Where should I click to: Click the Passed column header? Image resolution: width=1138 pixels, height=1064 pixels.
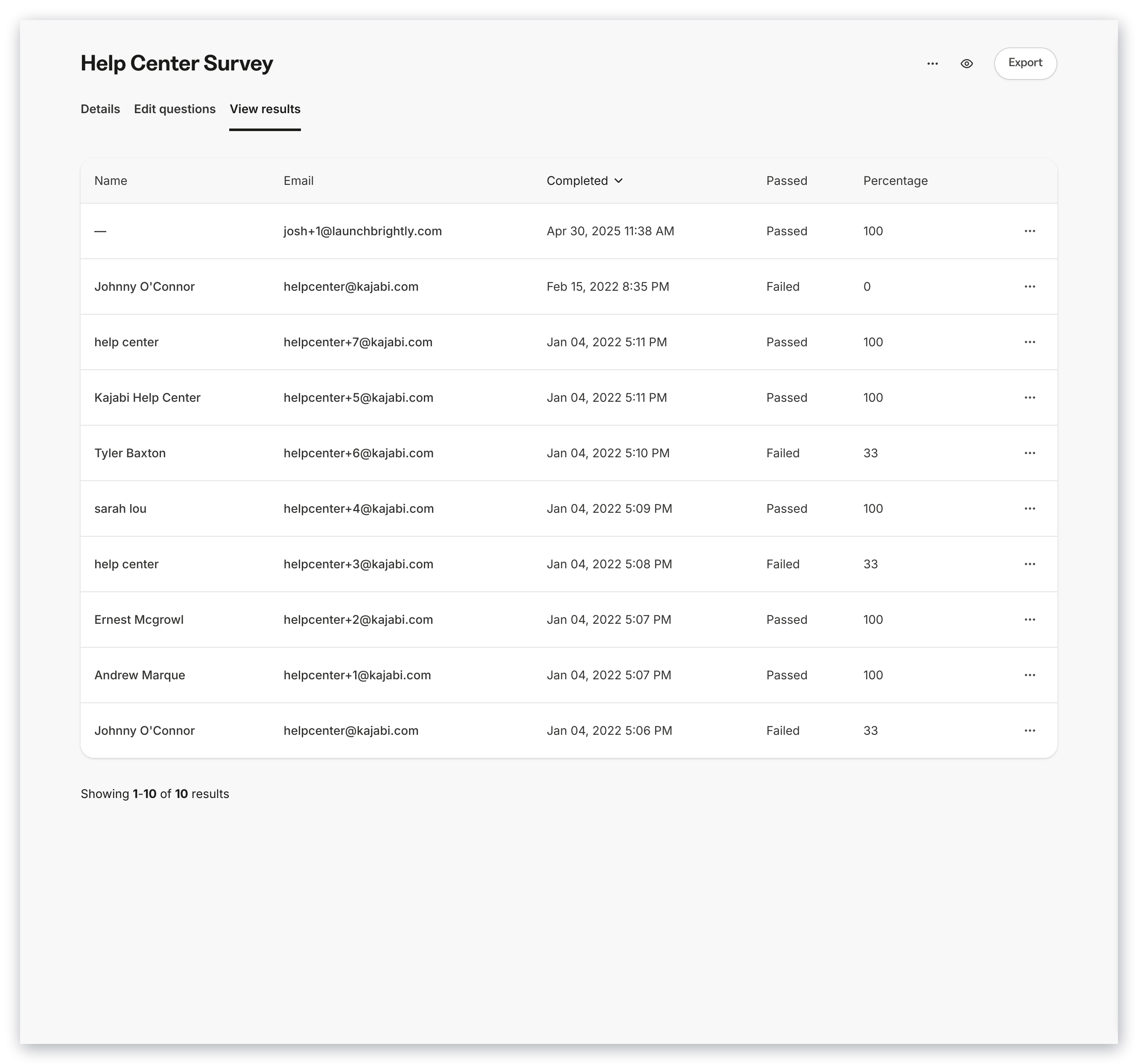pyautogui.click(x=787, y=180)
